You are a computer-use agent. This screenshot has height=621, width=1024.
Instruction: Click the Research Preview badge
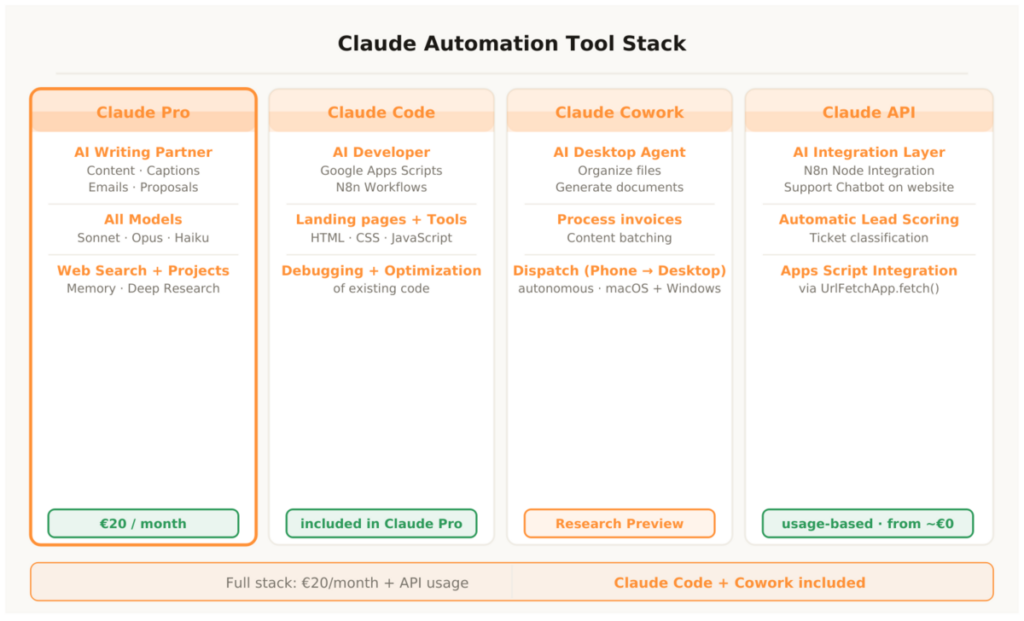pyautogui.click(x=619, y=524)
